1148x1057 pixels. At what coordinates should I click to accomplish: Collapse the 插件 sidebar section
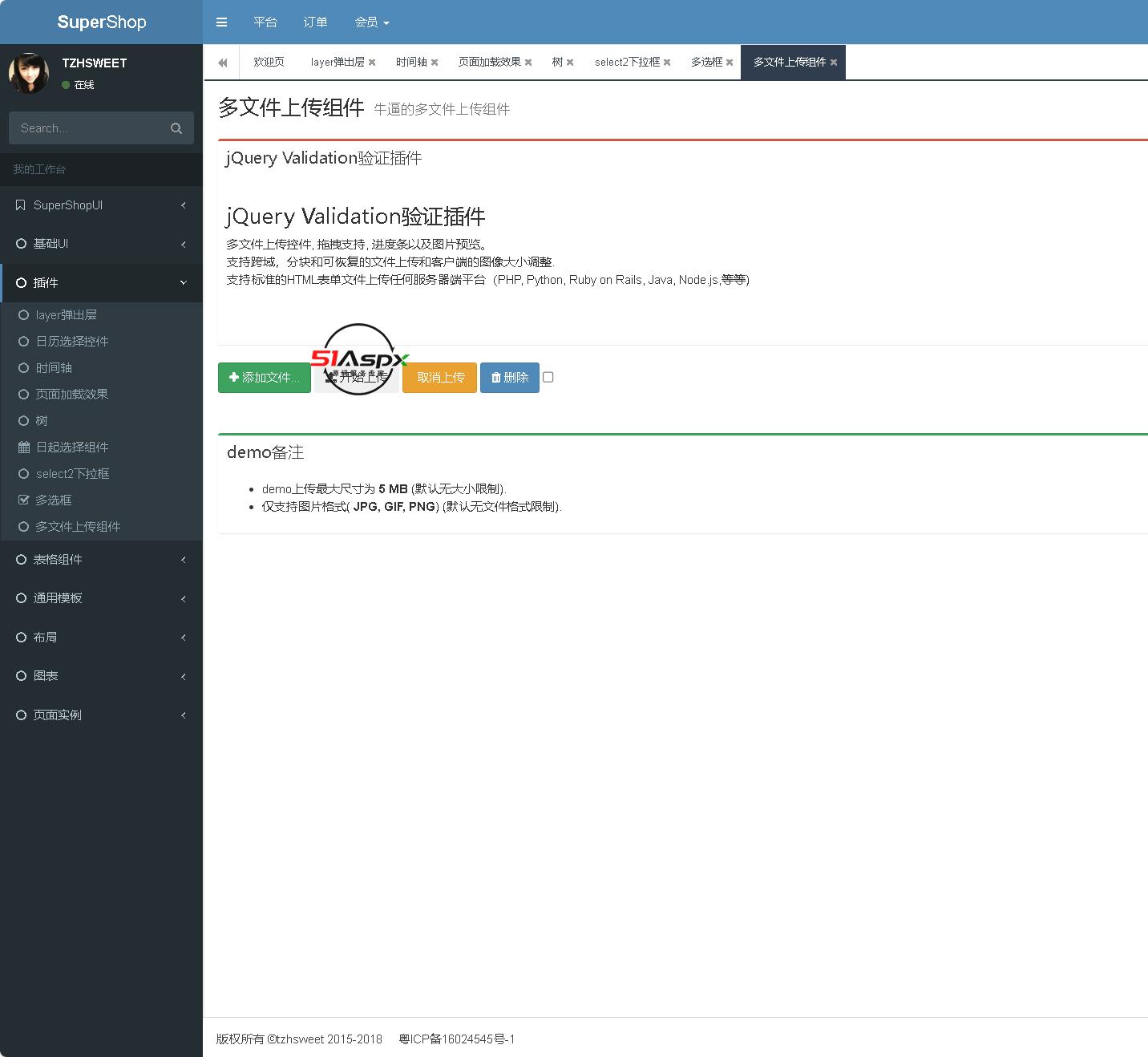[101, 282]
